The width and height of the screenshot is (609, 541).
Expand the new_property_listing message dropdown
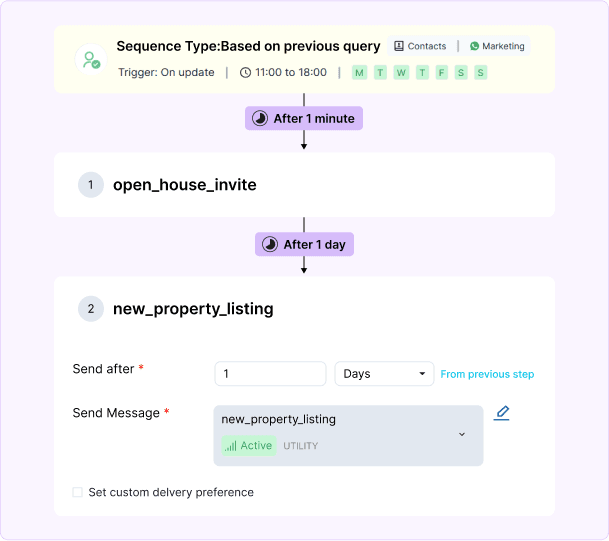click(461, 434)
